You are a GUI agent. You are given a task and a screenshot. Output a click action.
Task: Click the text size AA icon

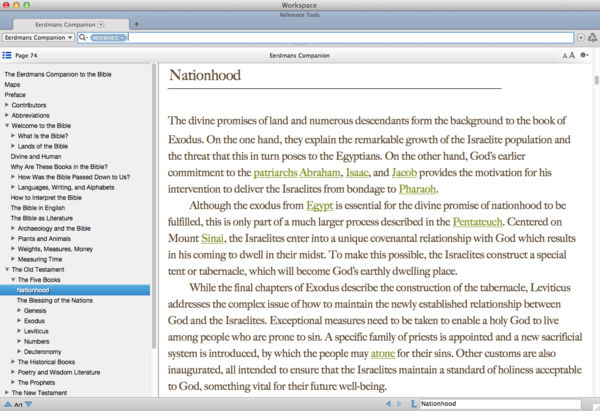point(566,55)
